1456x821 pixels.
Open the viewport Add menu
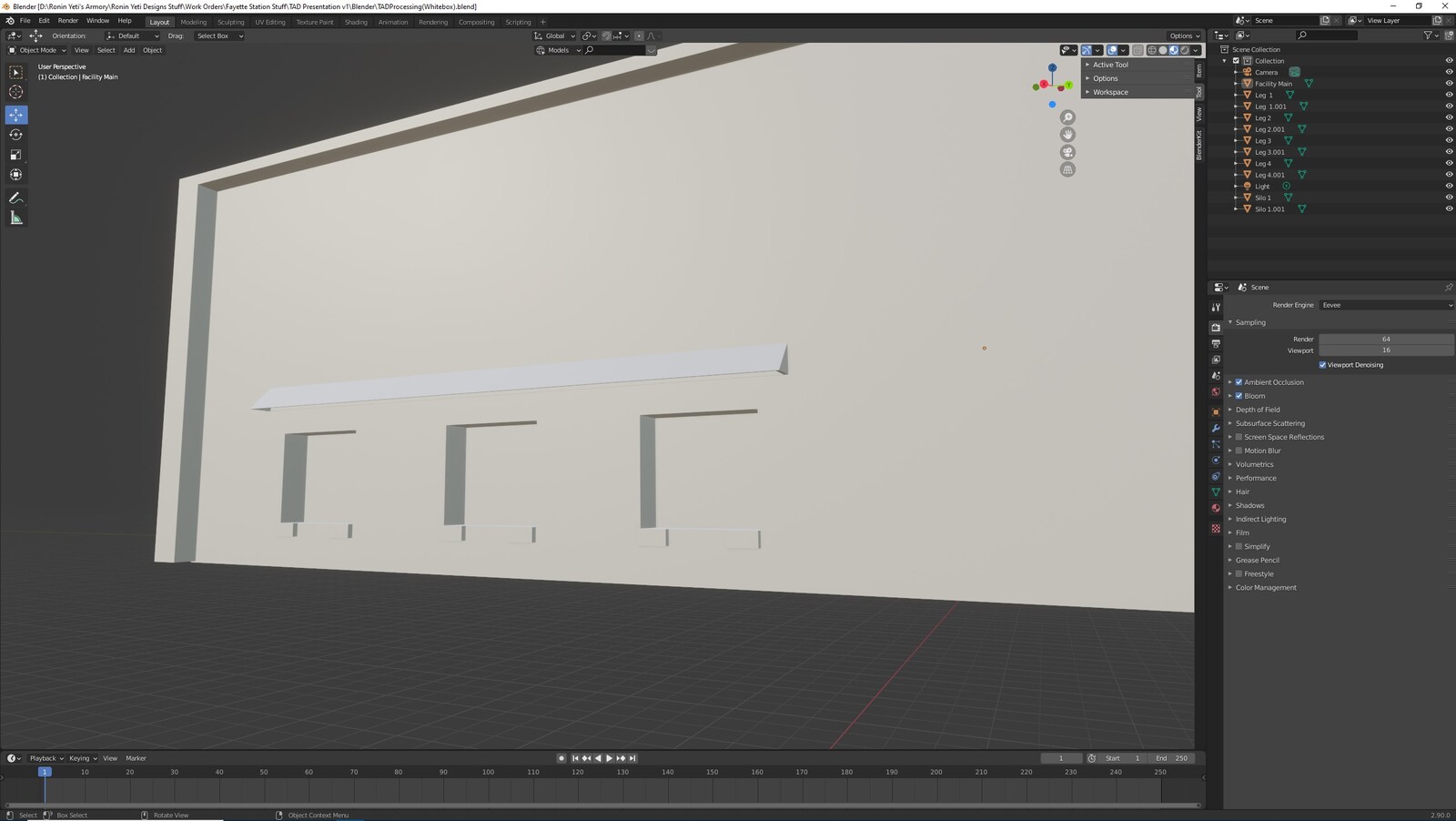pos(129,50)
